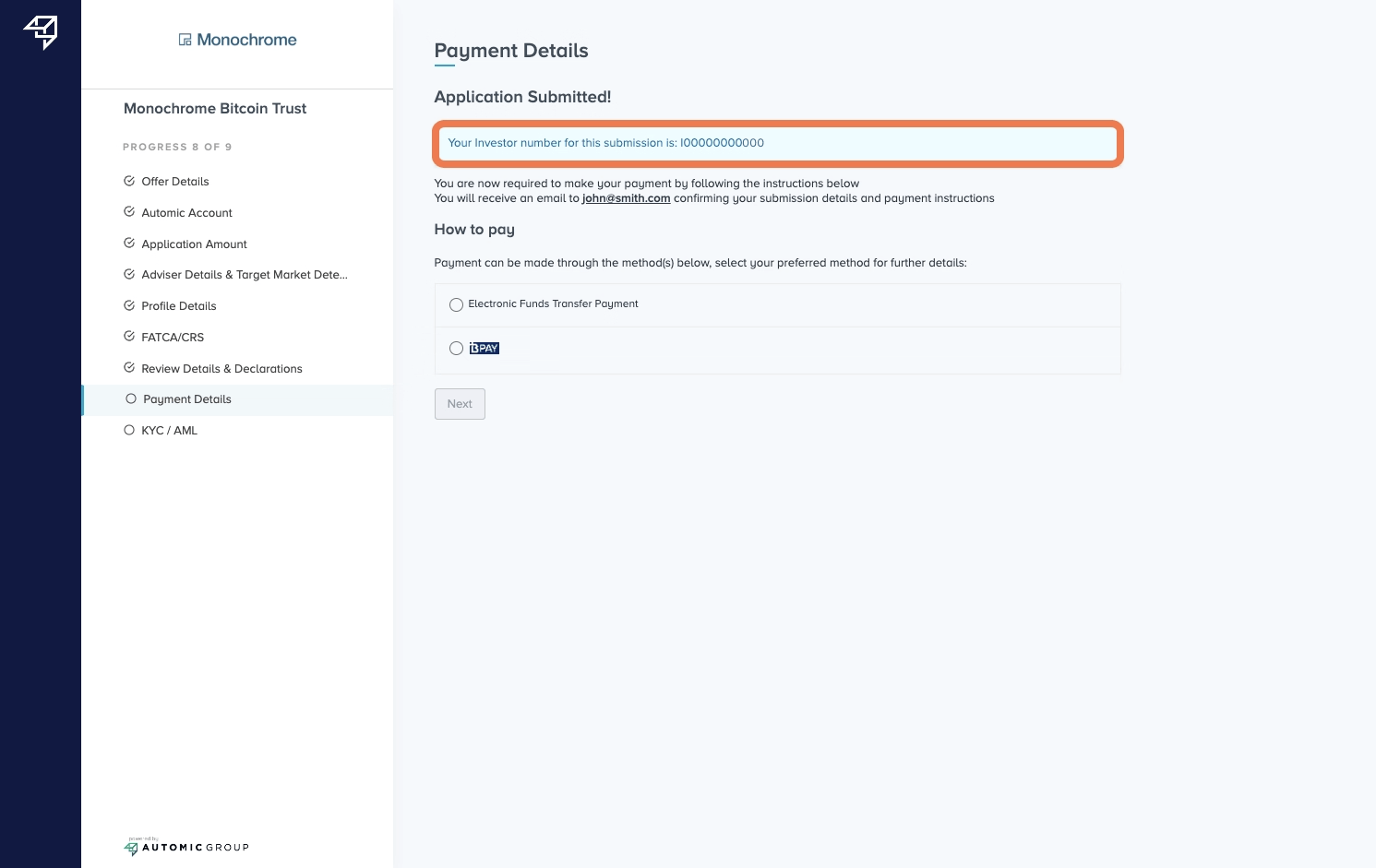The image size is (1376, 868).
Task: Click the Offer Details checkmark icon
Action: (129, 181)
